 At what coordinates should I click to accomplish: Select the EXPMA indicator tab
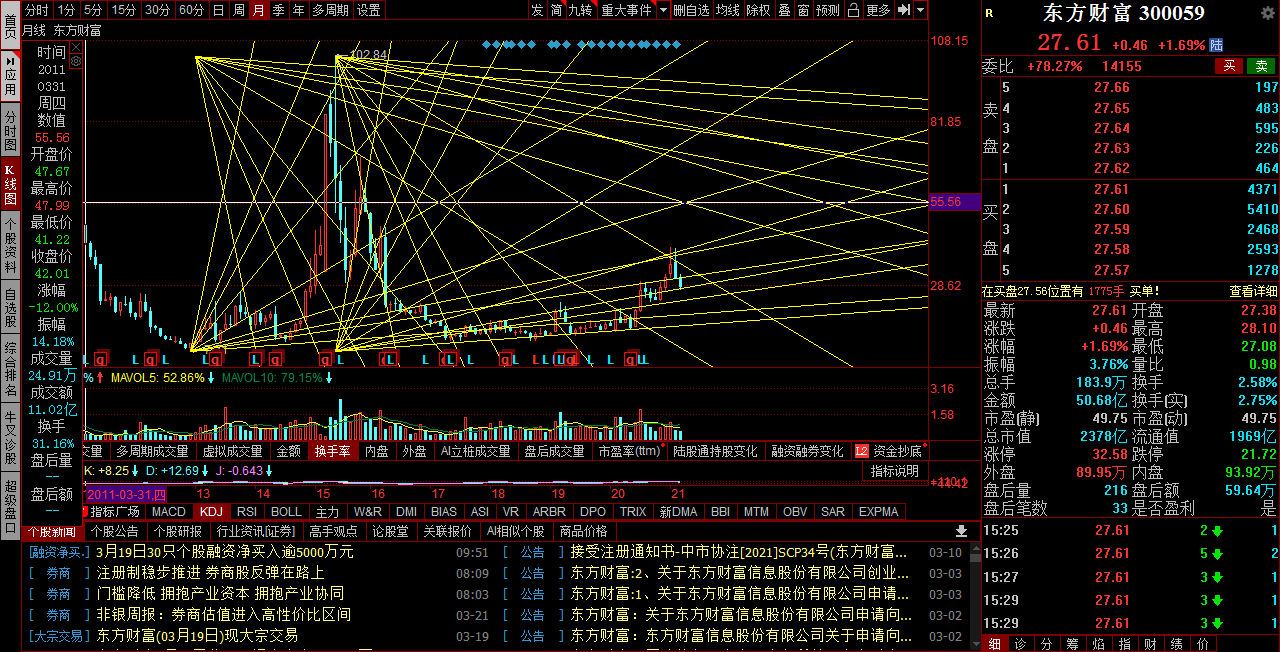[x=879, y=511]
